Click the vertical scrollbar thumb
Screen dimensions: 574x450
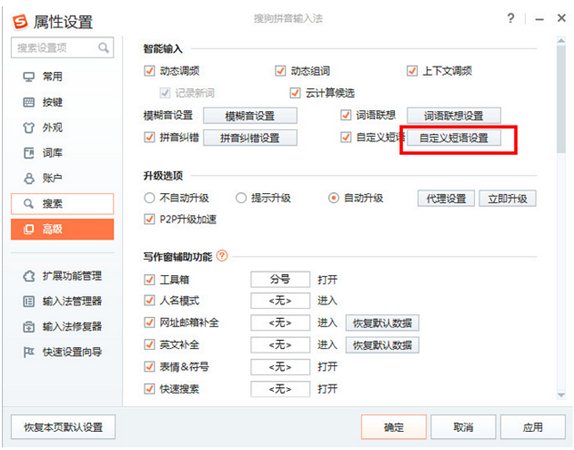pyautogui.click(x=561, y=99)
